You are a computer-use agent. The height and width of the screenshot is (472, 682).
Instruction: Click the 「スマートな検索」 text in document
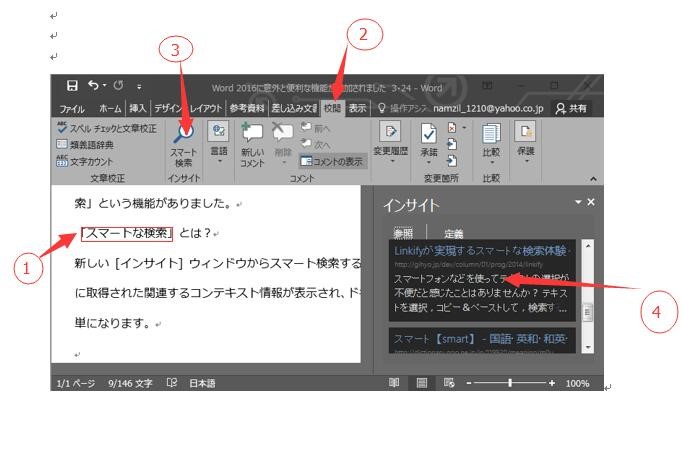(127, 234)
